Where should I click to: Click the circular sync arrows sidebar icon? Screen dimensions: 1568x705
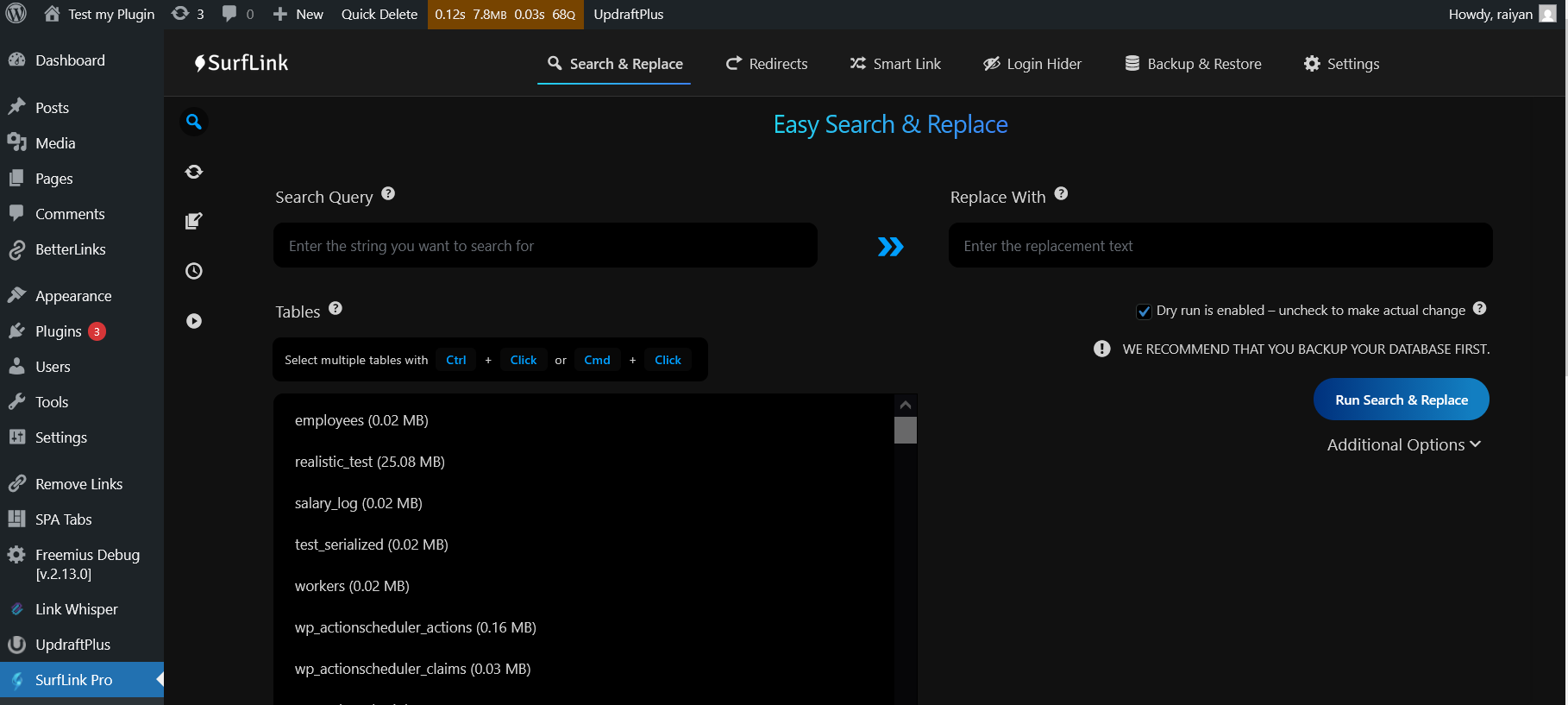[x=194, y=172]
